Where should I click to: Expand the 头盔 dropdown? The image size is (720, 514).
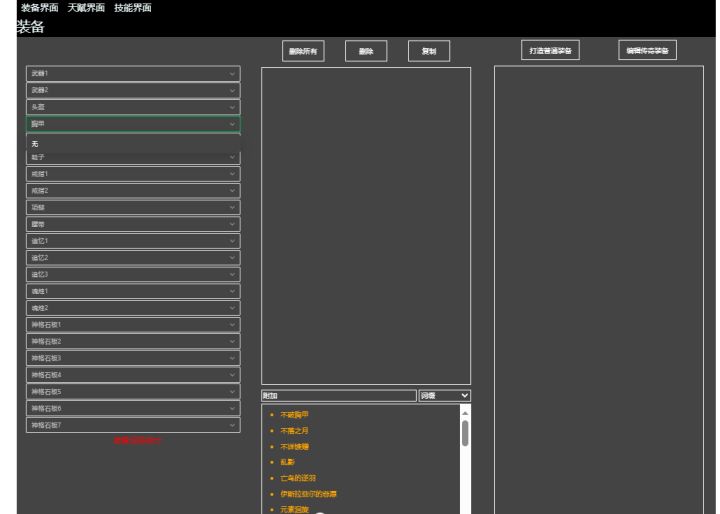point(133,107)
